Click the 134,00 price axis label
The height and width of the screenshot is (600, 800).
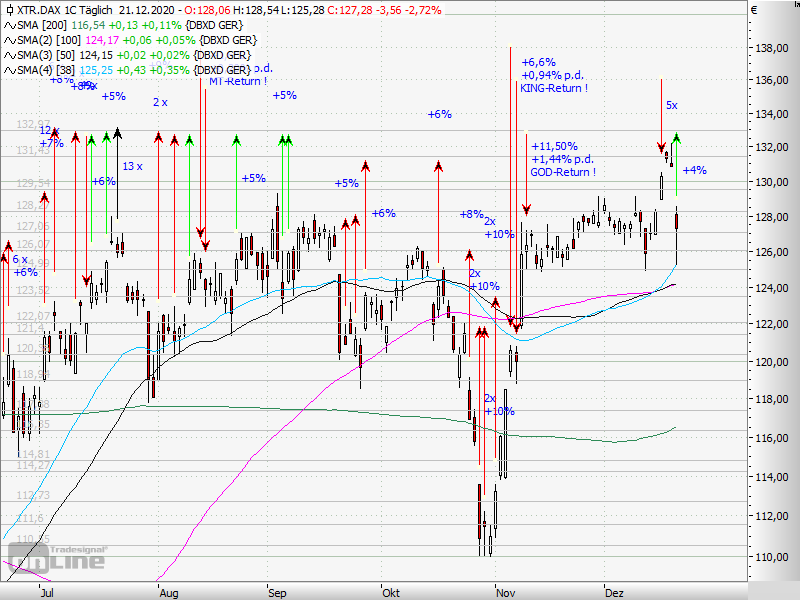coord(772,114)
